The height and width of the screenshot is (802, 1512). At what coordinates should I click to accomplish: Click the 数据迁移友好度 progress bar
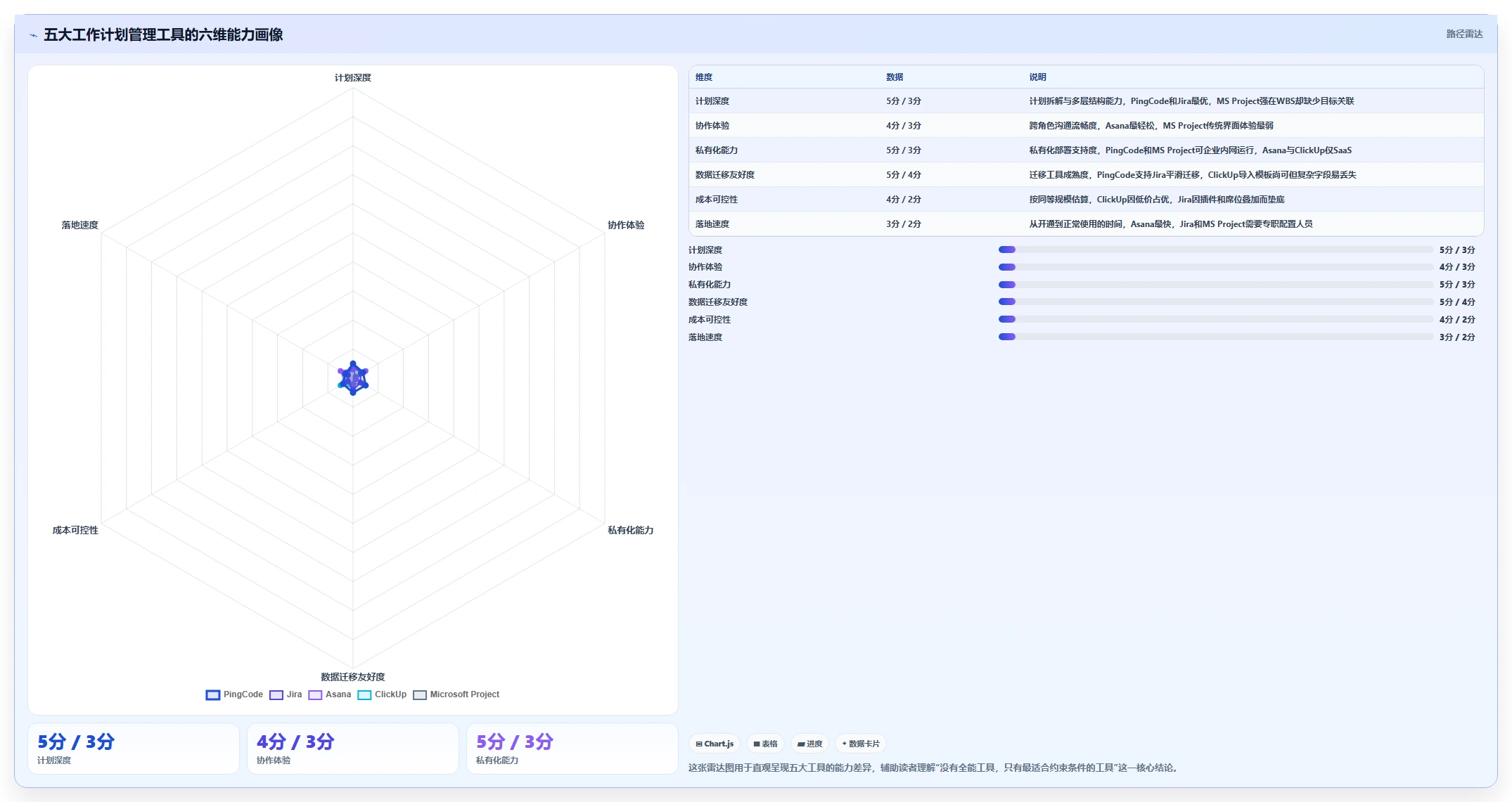tap(1215, 302)
